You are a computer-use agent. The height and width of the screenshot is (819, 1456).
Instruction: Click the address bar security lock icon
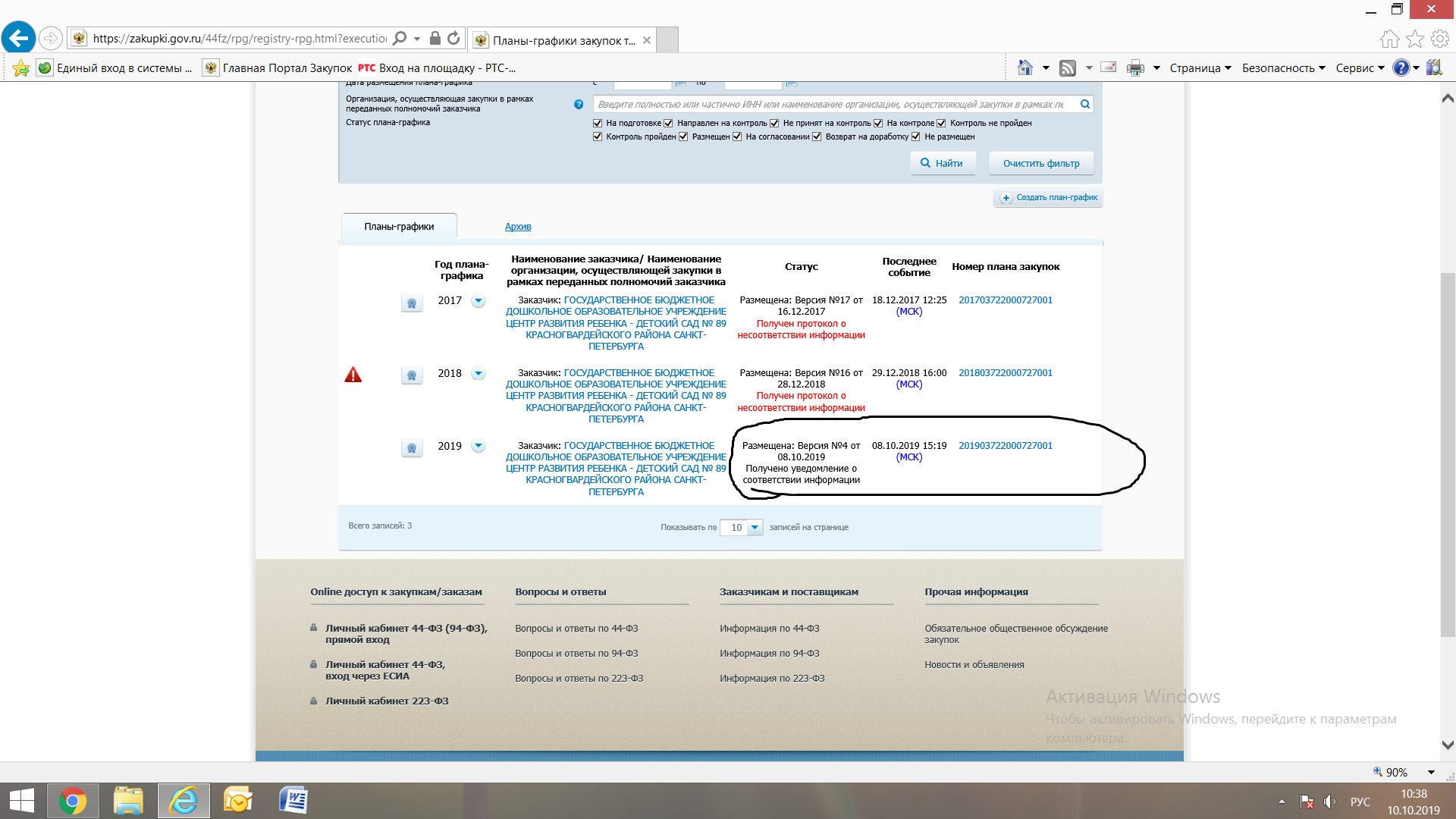(435, 38)
